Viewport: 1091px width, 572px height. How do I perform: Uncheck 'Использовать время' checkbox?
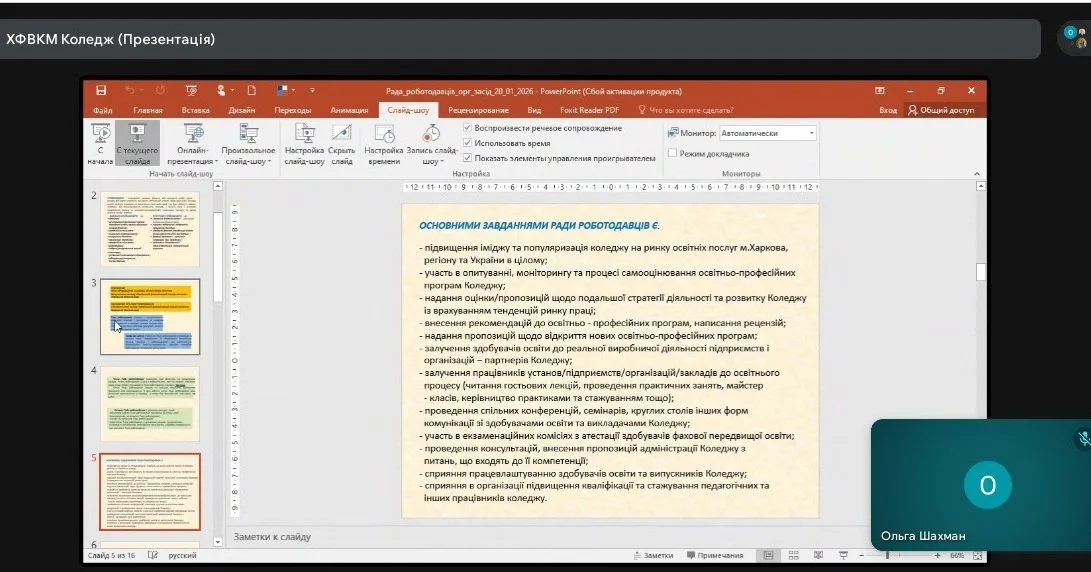pos(468,143)
